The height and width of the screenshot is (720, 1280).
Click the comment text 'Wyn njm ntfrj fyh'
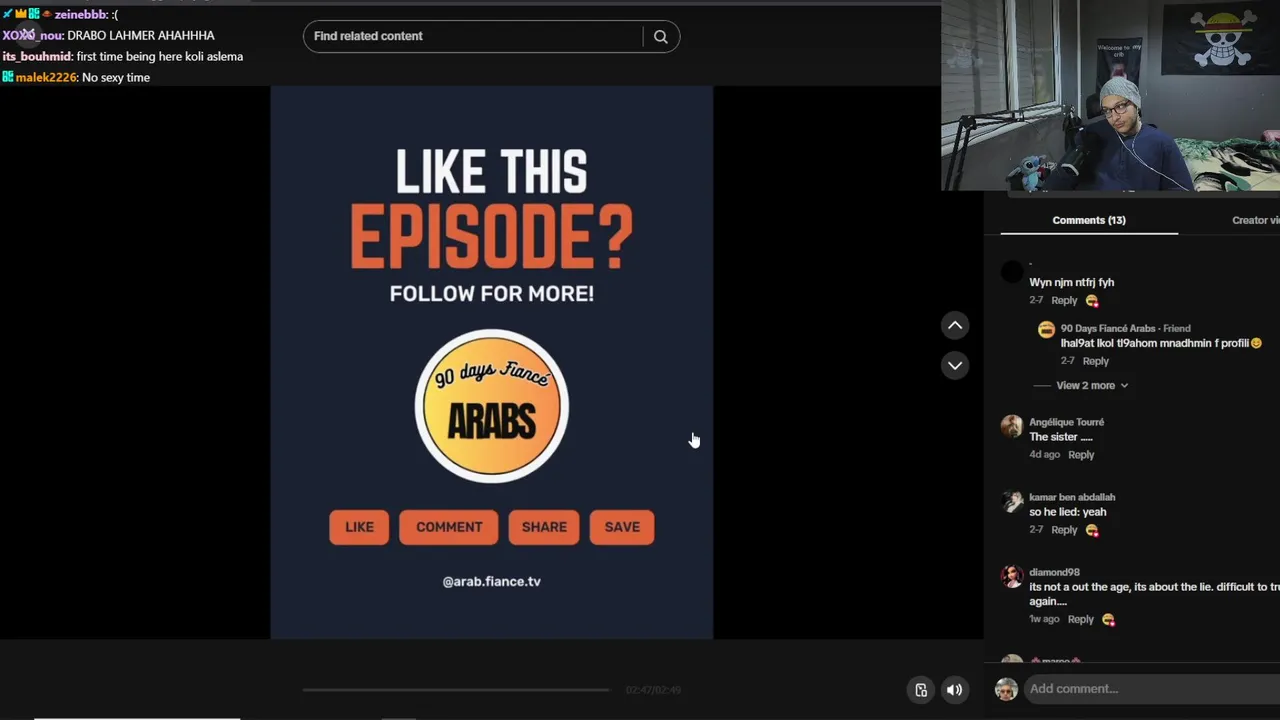click(x=1072, y=283)
